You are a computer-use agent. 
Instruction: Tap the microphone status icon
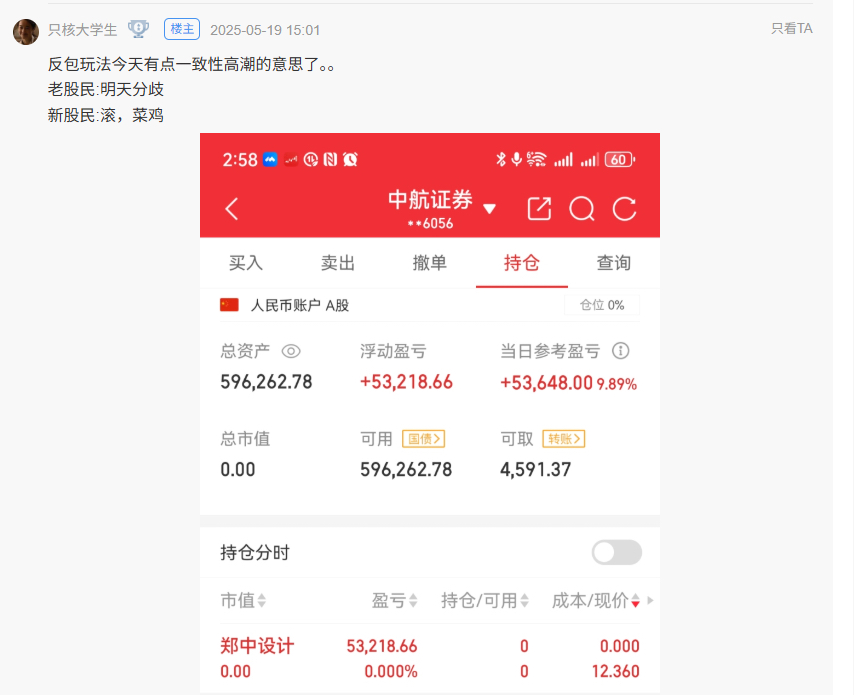[516, 159]
